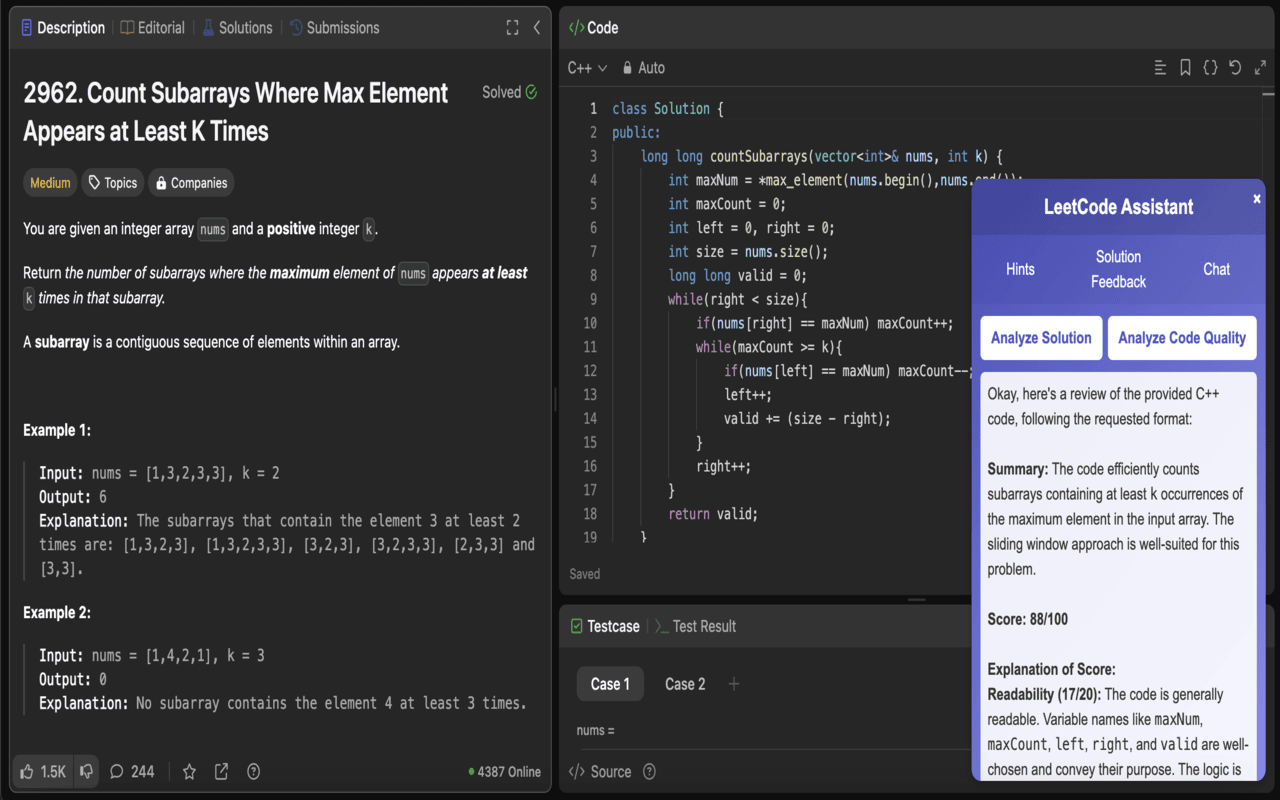1280x800 pixels.
Task: Open the C++ language dropdown
Action: coord(587,68)
